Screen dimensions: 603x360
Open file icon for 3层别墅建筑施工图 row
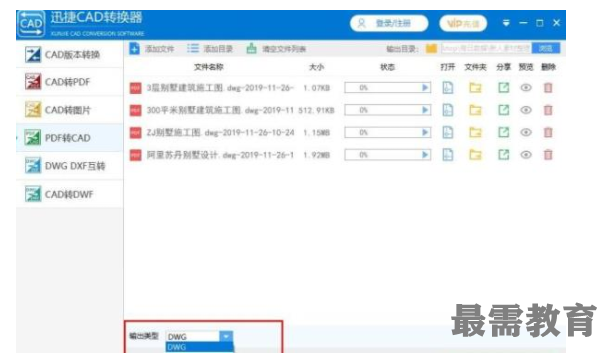pos(448,88)
